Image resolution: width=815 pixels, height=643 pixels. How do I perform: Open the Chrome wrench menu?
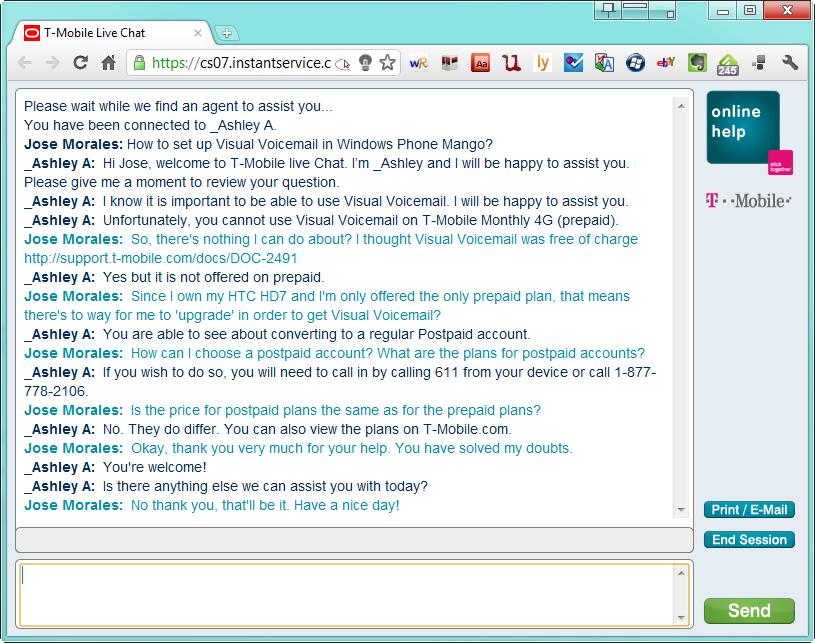point(790,63)
